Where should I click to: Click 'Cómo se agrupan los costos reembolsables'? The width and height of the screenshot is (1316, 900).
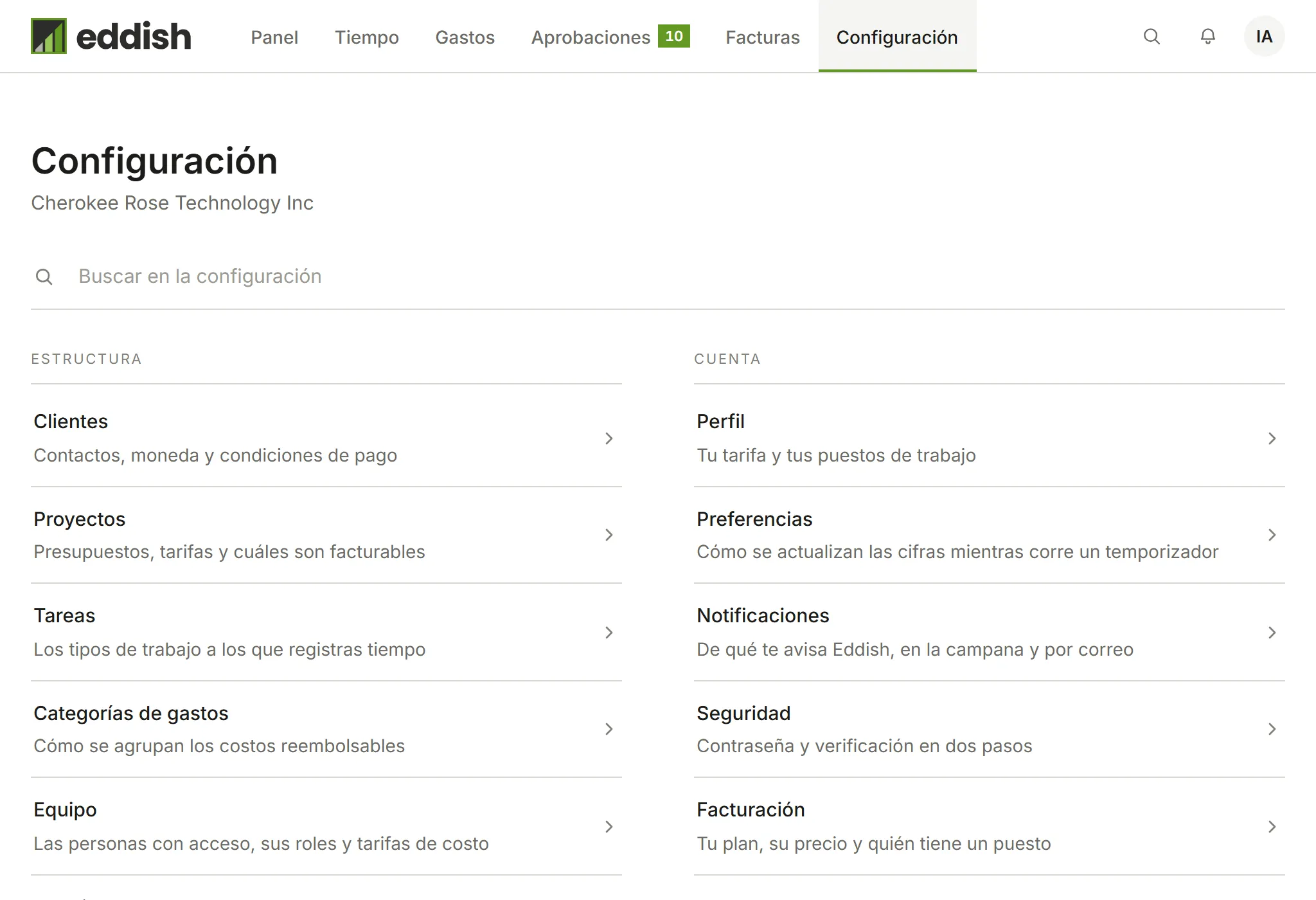click(219, 746)
